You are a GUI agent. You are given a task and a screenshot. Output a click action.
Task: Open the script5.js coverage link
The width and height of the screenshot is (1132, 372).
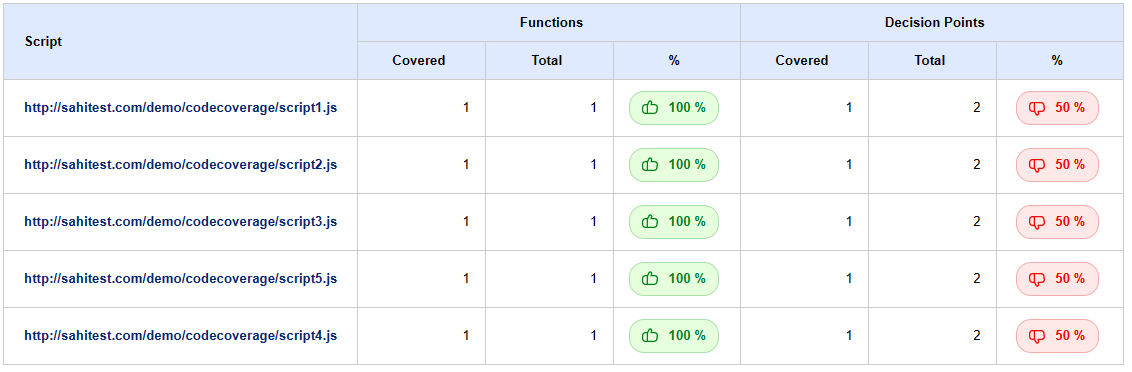tap(180, 279)
